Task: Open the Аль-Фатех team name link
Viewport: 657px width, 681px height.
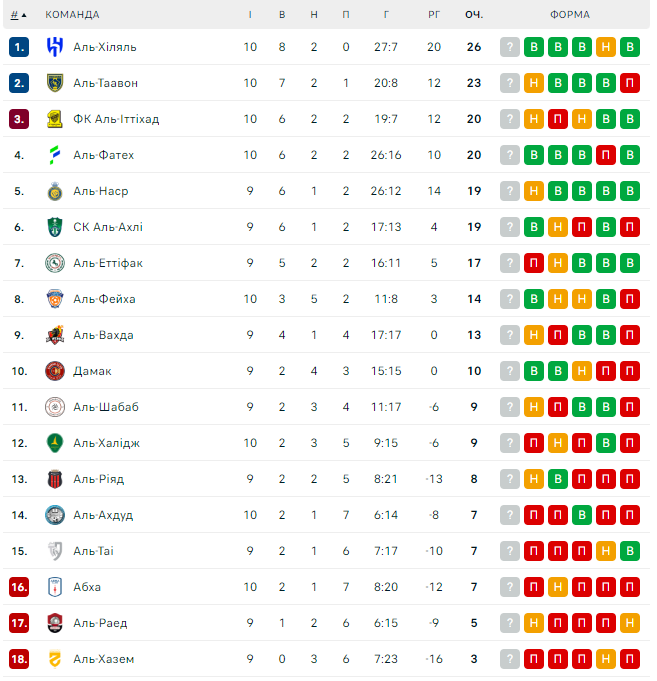Action: tap(103, 155)
